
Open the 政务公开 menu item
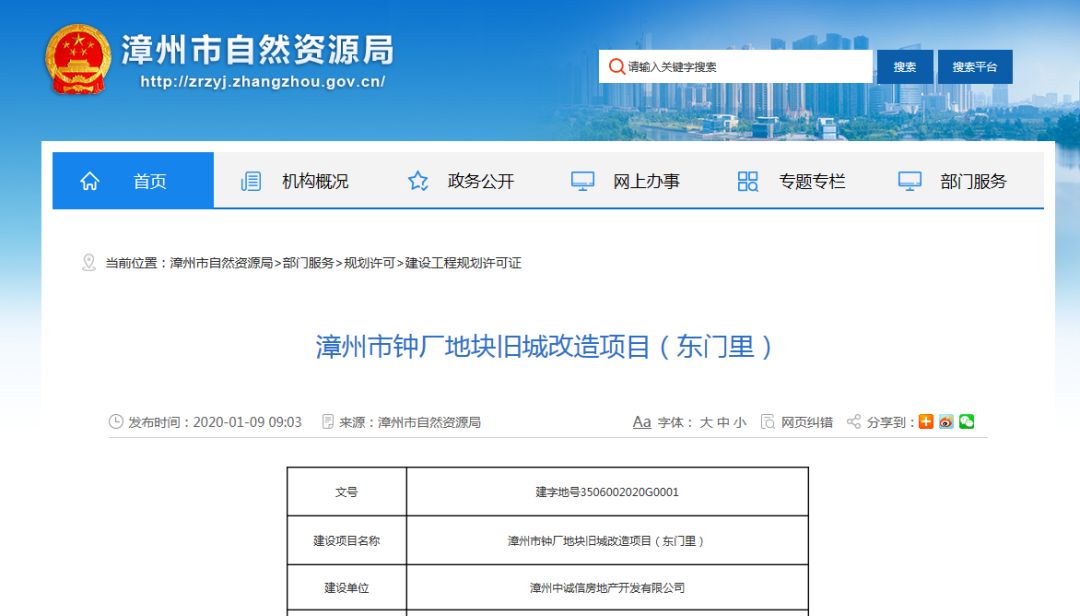pyautogui.click(x=481, y=181)
